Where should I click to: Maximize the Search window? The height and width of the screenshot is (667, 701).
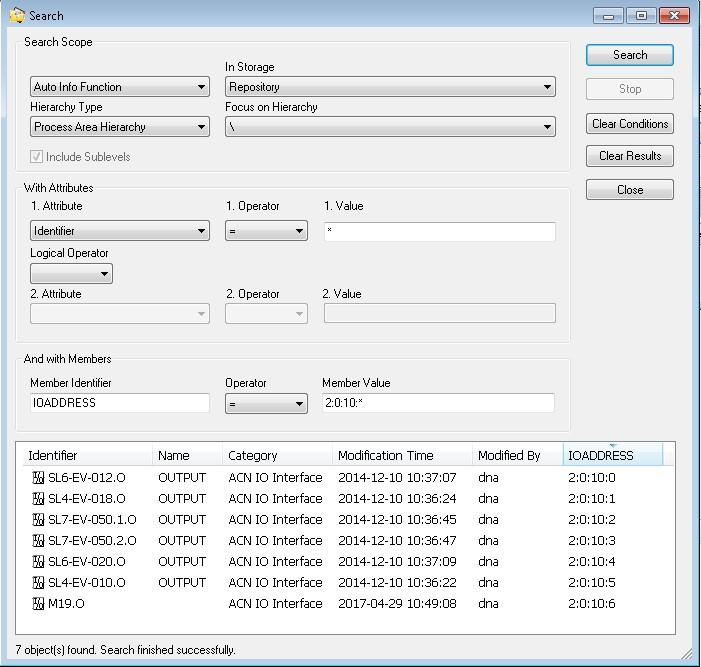(641, 16)
